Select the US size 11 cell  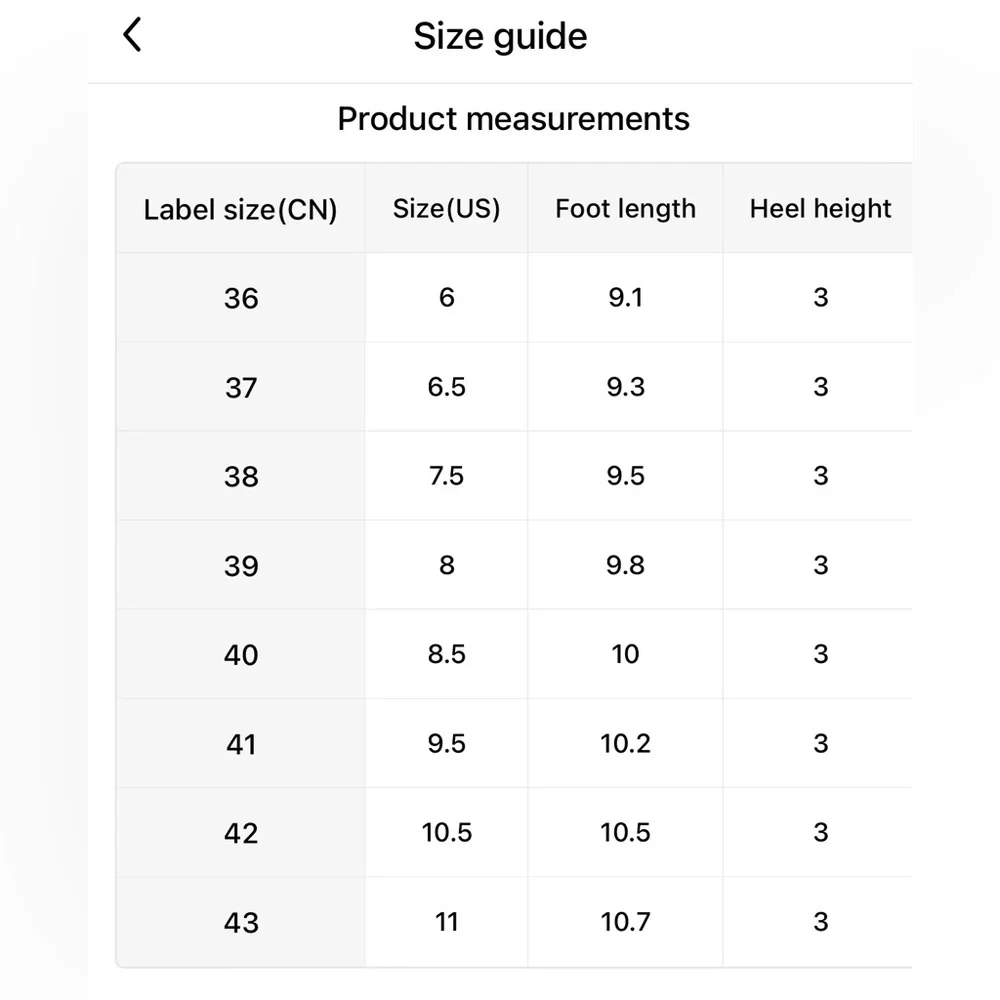tap(446, 922)
